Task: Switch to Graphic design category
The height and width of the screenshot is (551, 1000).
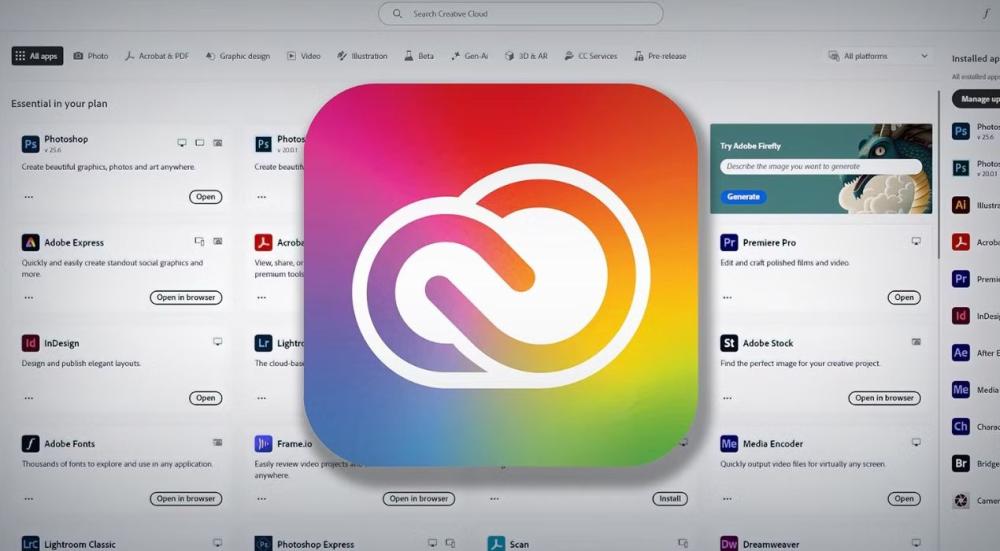Action: tap(238, 56)
